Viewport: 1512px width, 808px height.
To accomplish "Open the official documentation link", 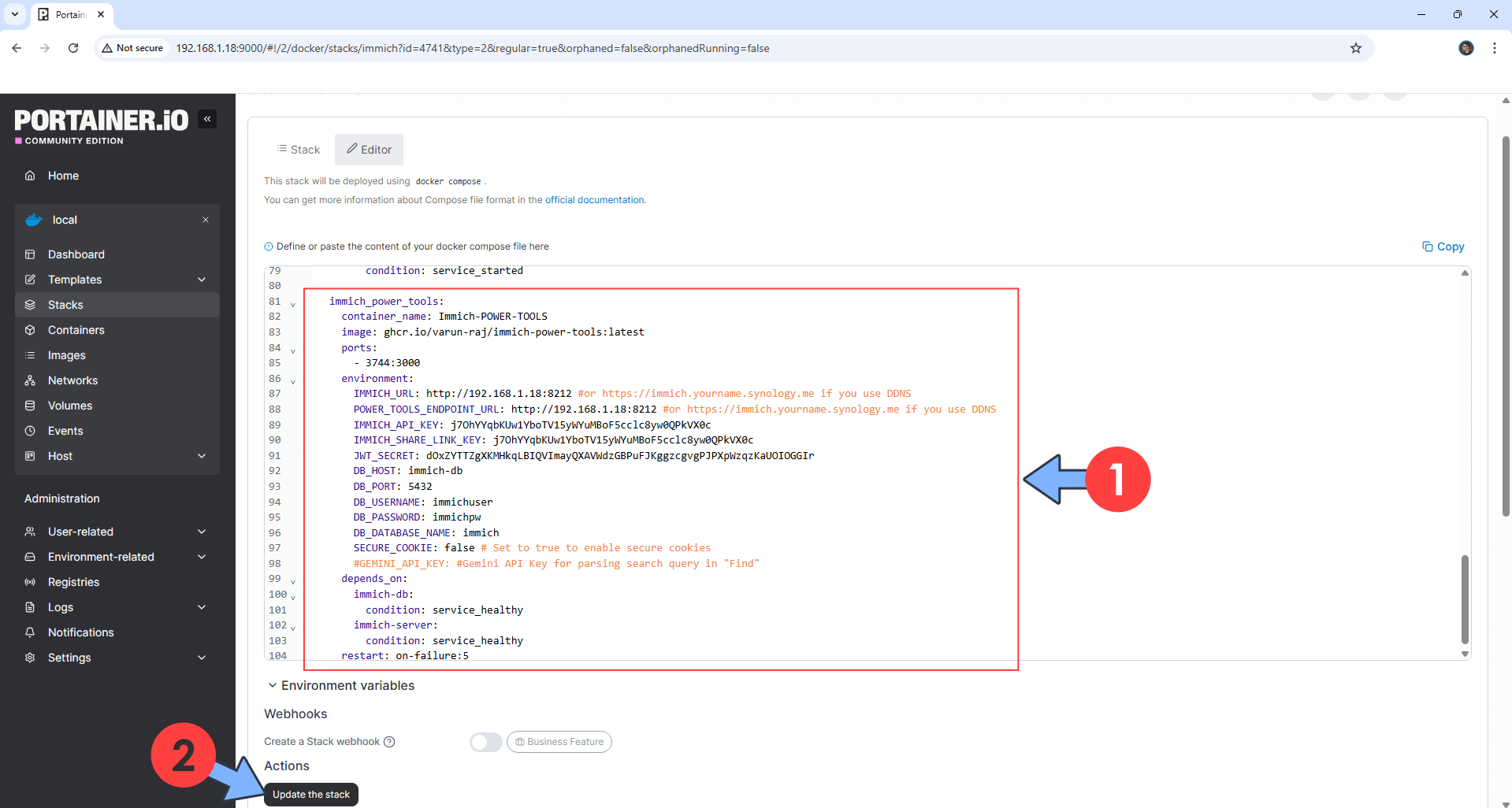I will 595,200.
